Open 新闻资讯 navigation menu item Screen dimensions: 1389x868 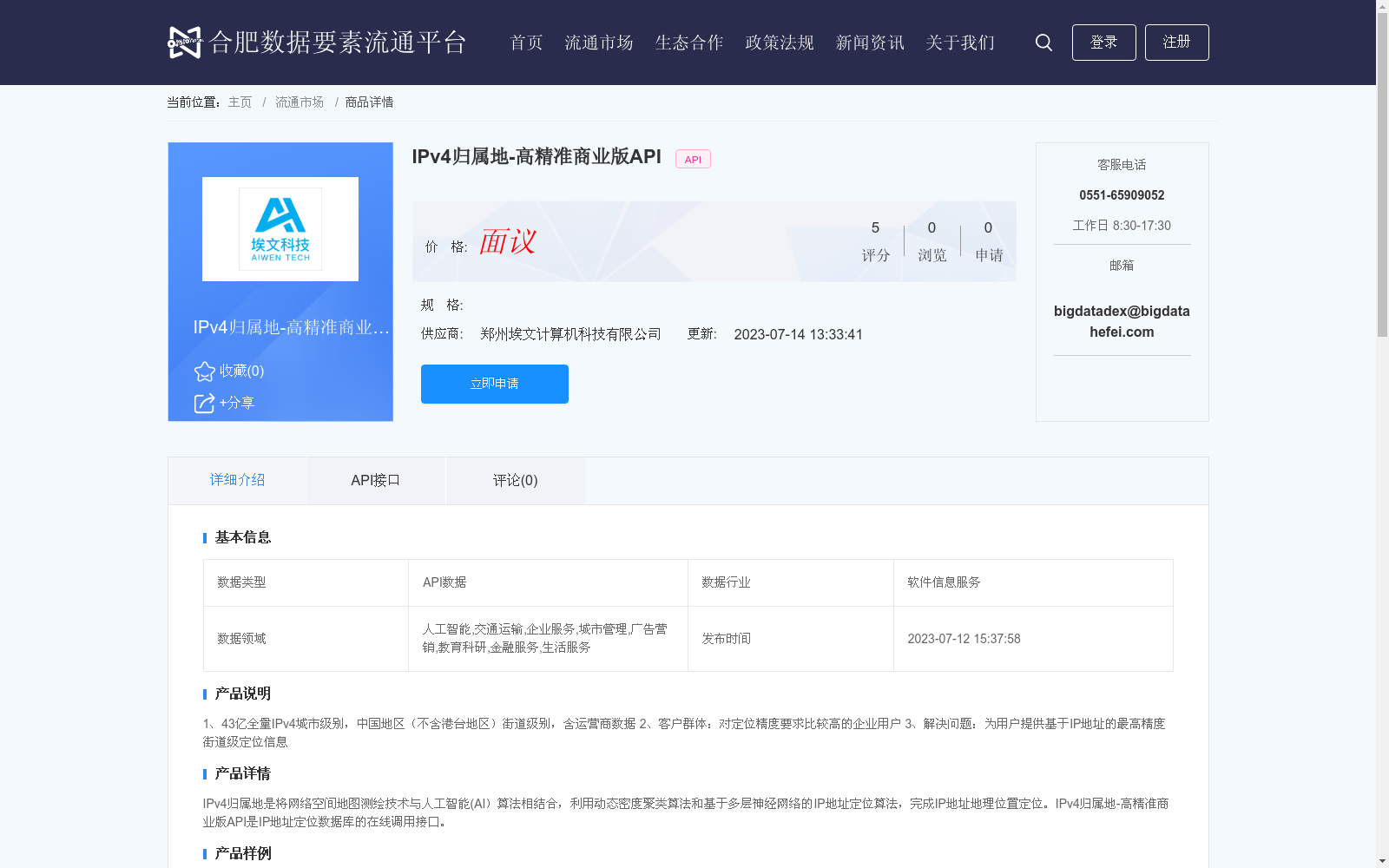(870, 43)
